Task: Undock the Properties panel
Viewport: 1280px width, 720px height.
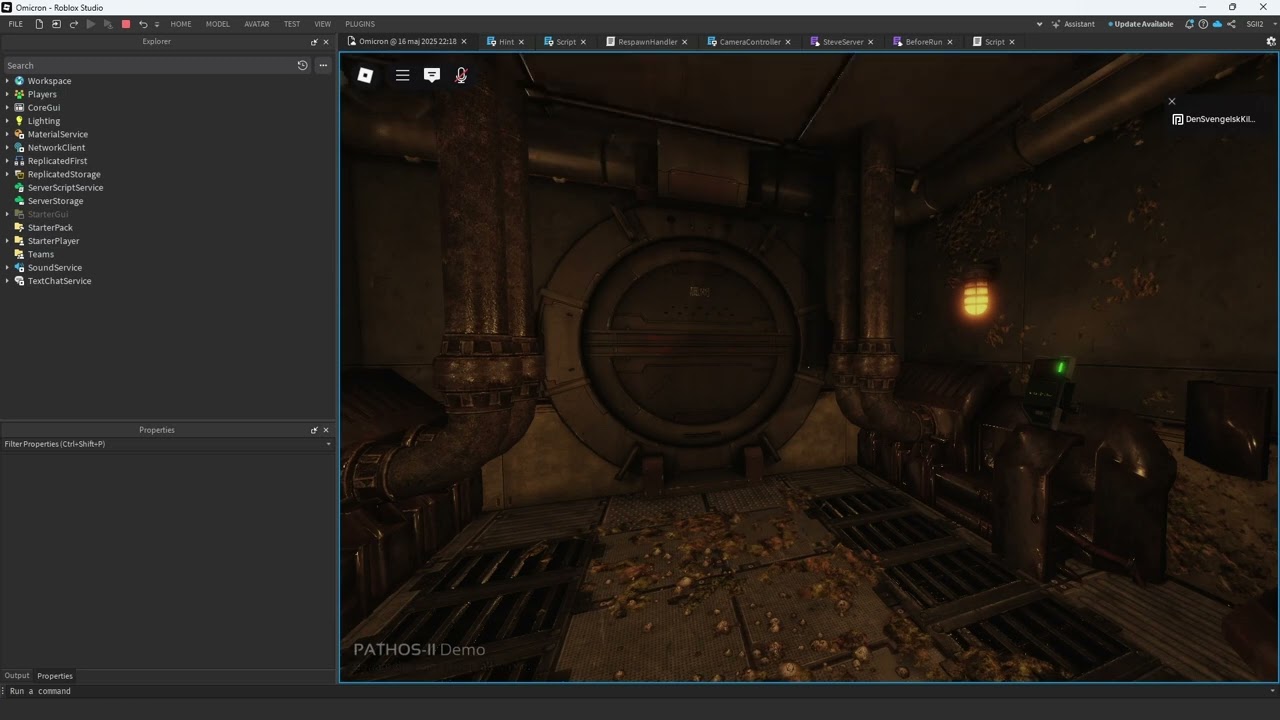Action: click(x=314, y=430)
